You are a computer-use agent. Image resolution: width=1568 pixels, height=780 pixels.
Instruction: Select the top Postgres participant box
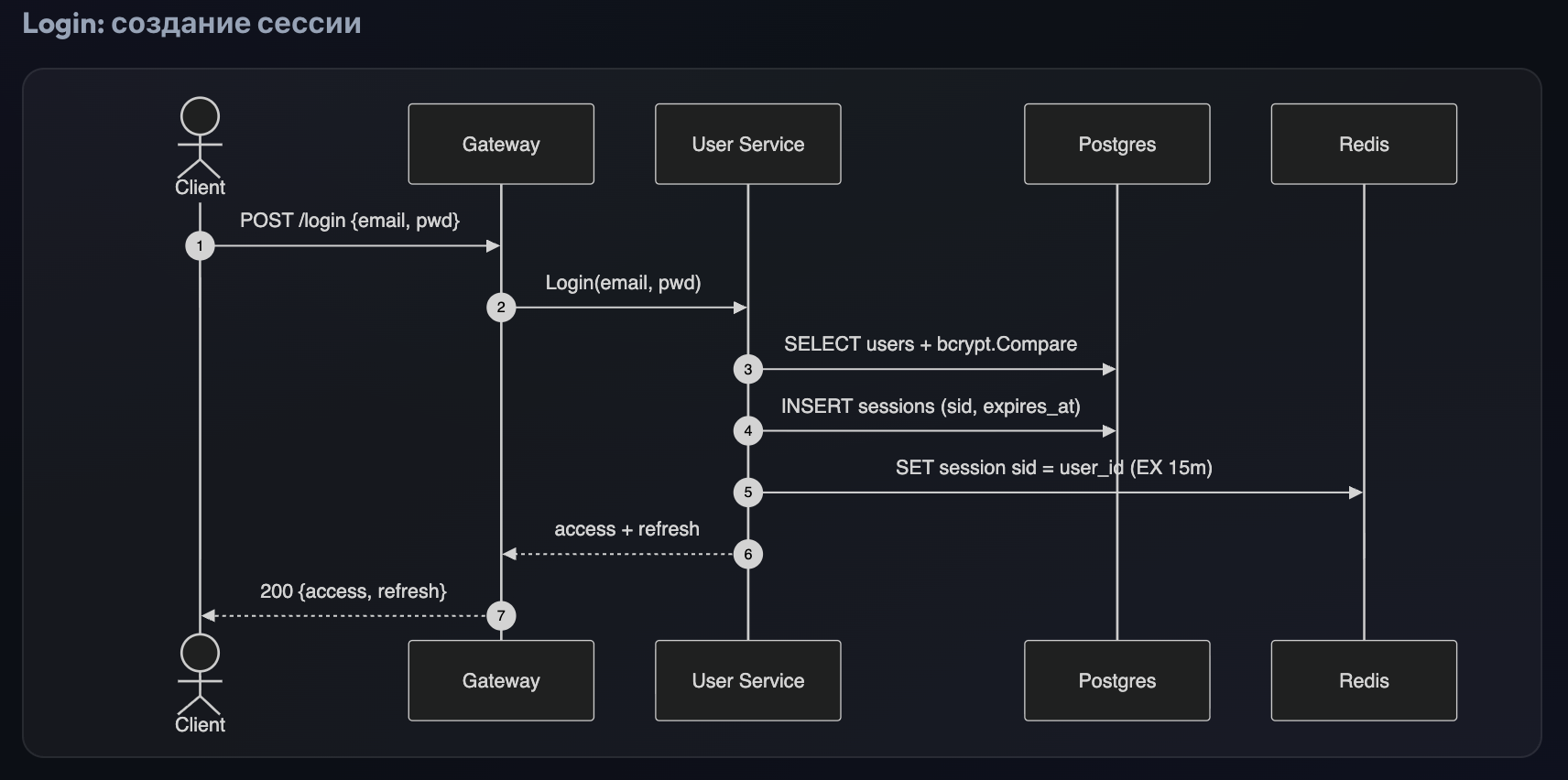[1117, 144]
